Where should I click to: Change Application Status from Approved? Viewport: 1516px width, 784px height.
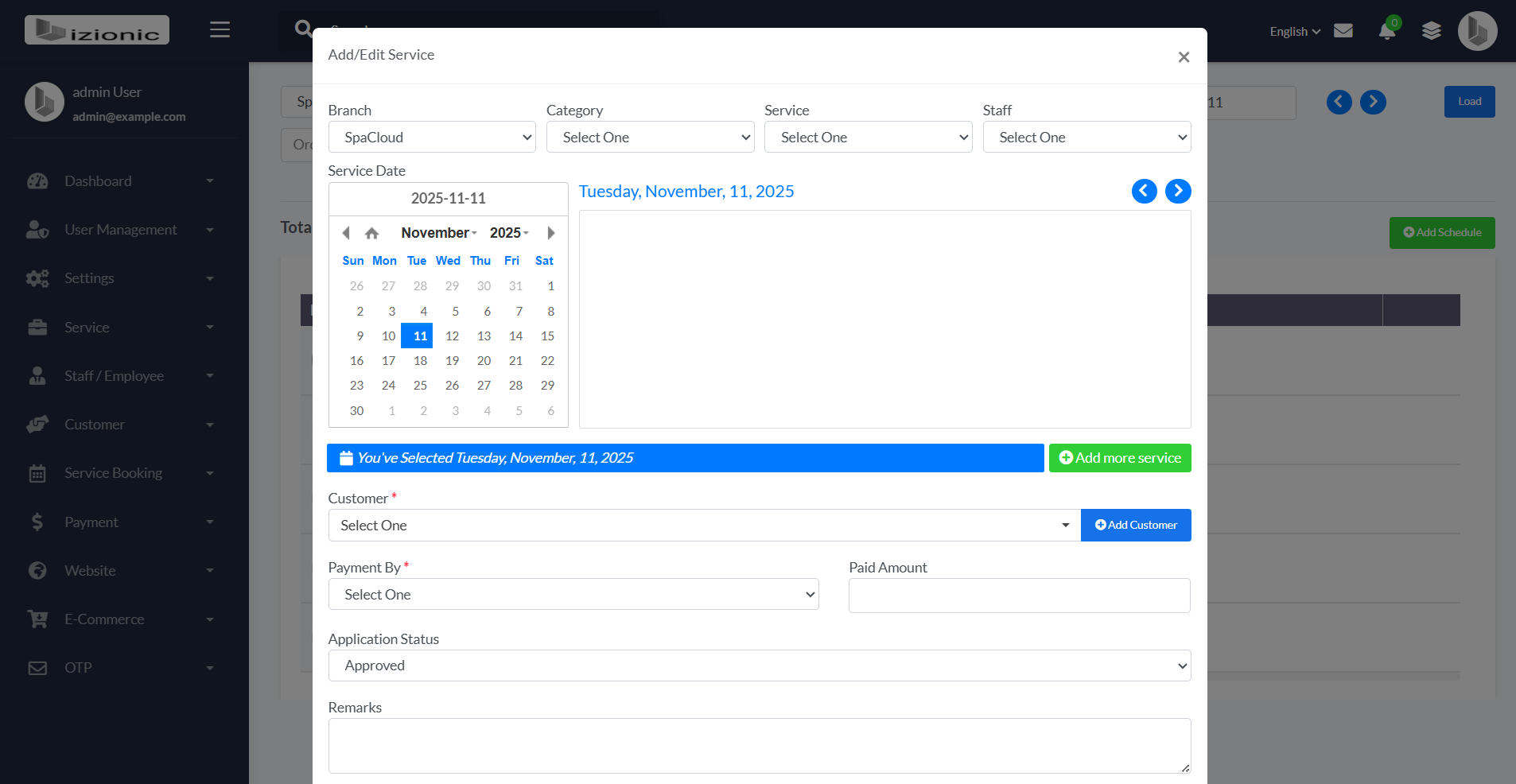click(x=759, y=666)
